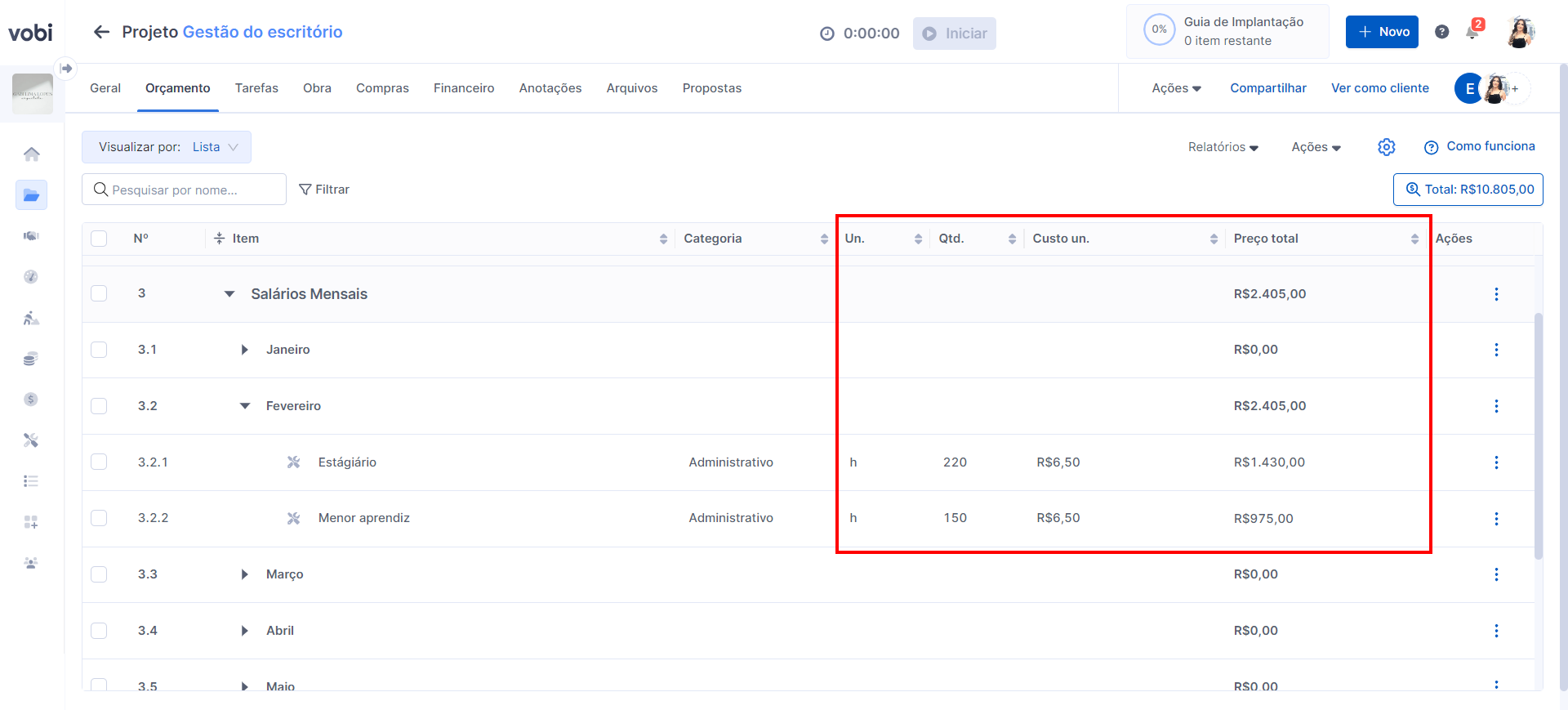The width and height of the screenshot is (1568, 710).
Task: Open the budget settings gear
Action: pos(1387,147)
